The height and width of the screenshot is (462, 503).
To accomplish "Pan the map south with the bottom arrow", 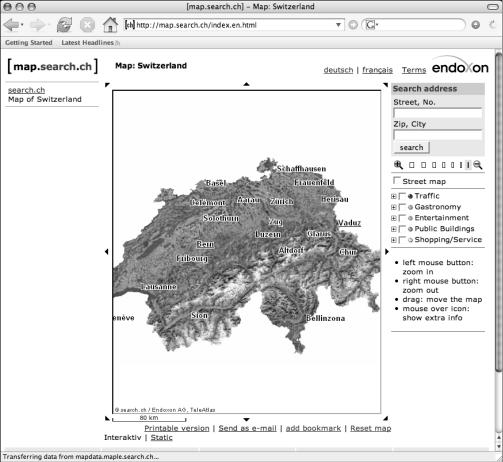I will tap(246, 419).
